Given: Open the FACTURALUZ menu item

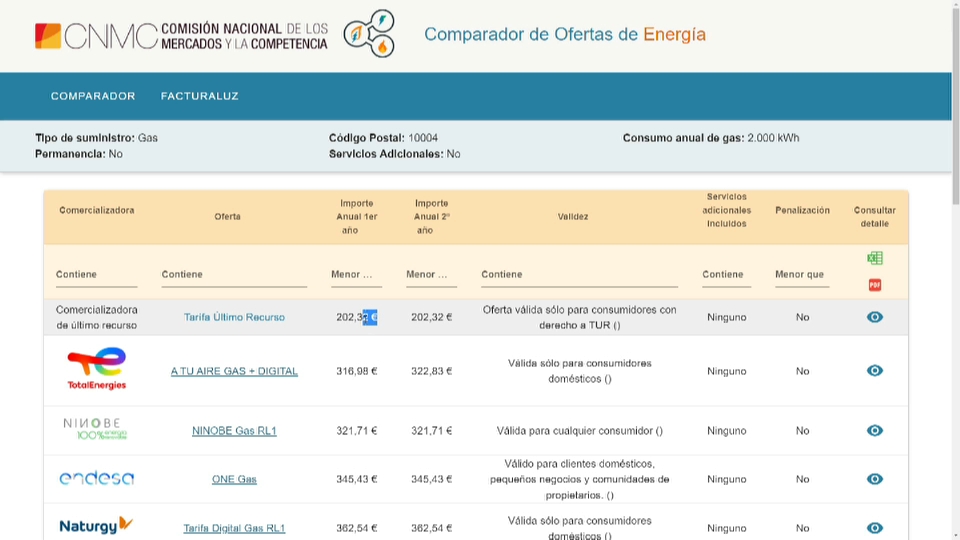Looking at the screenshot, I should tap(200, 96).
